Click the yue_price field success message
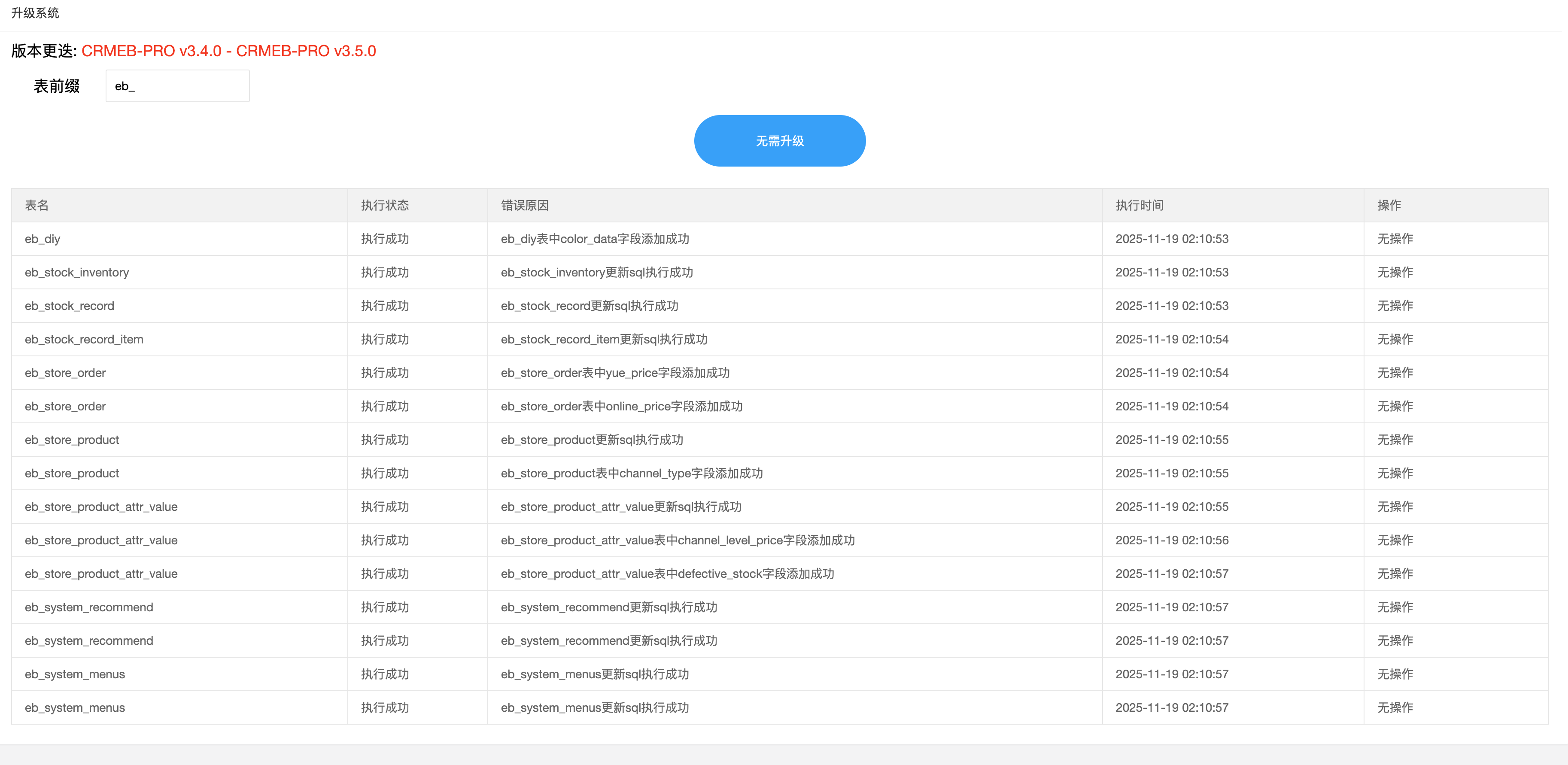The image size is (1568, 765). point(615,373)
